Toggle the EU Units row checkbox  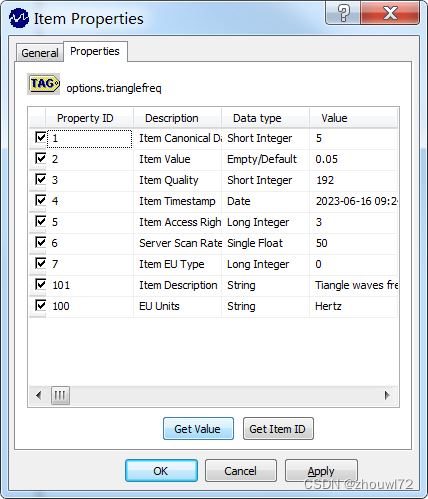pyautogui.click(x=41, y=305)
